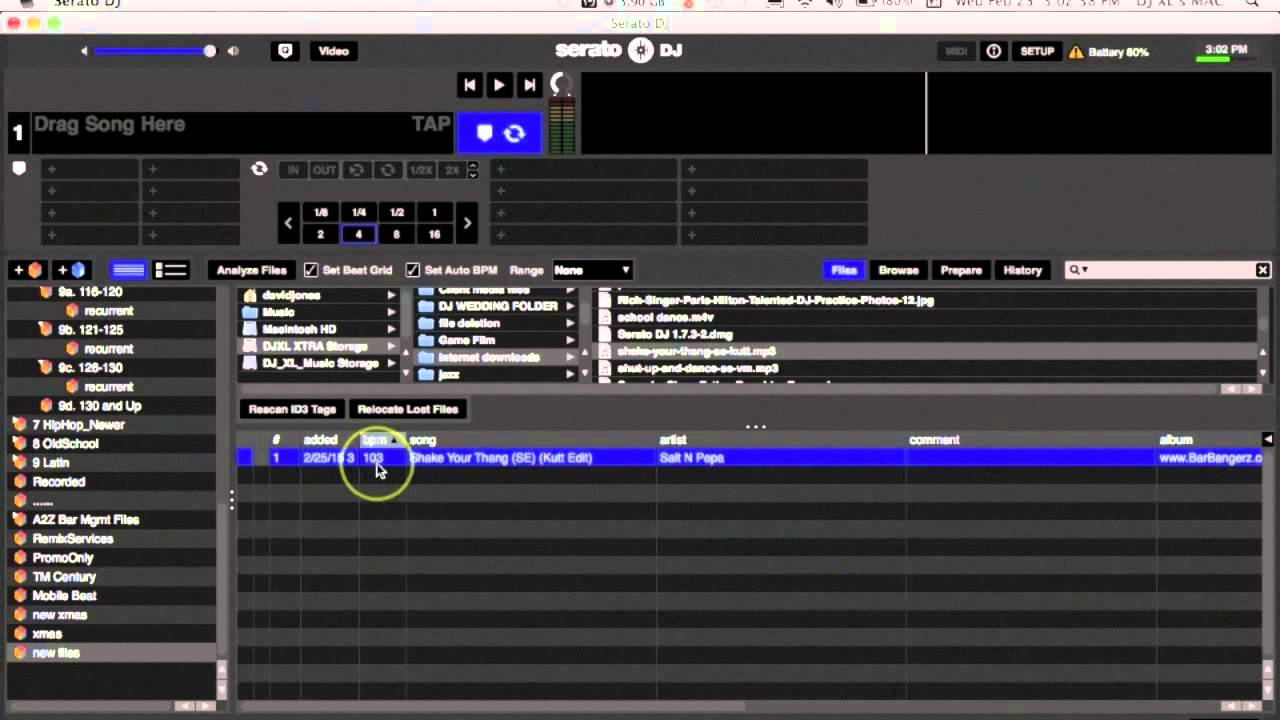Image resolution: width=1280 pixels, height=720 pixels.
Task: Select the 4 beat auto loop
Action: 359,234
